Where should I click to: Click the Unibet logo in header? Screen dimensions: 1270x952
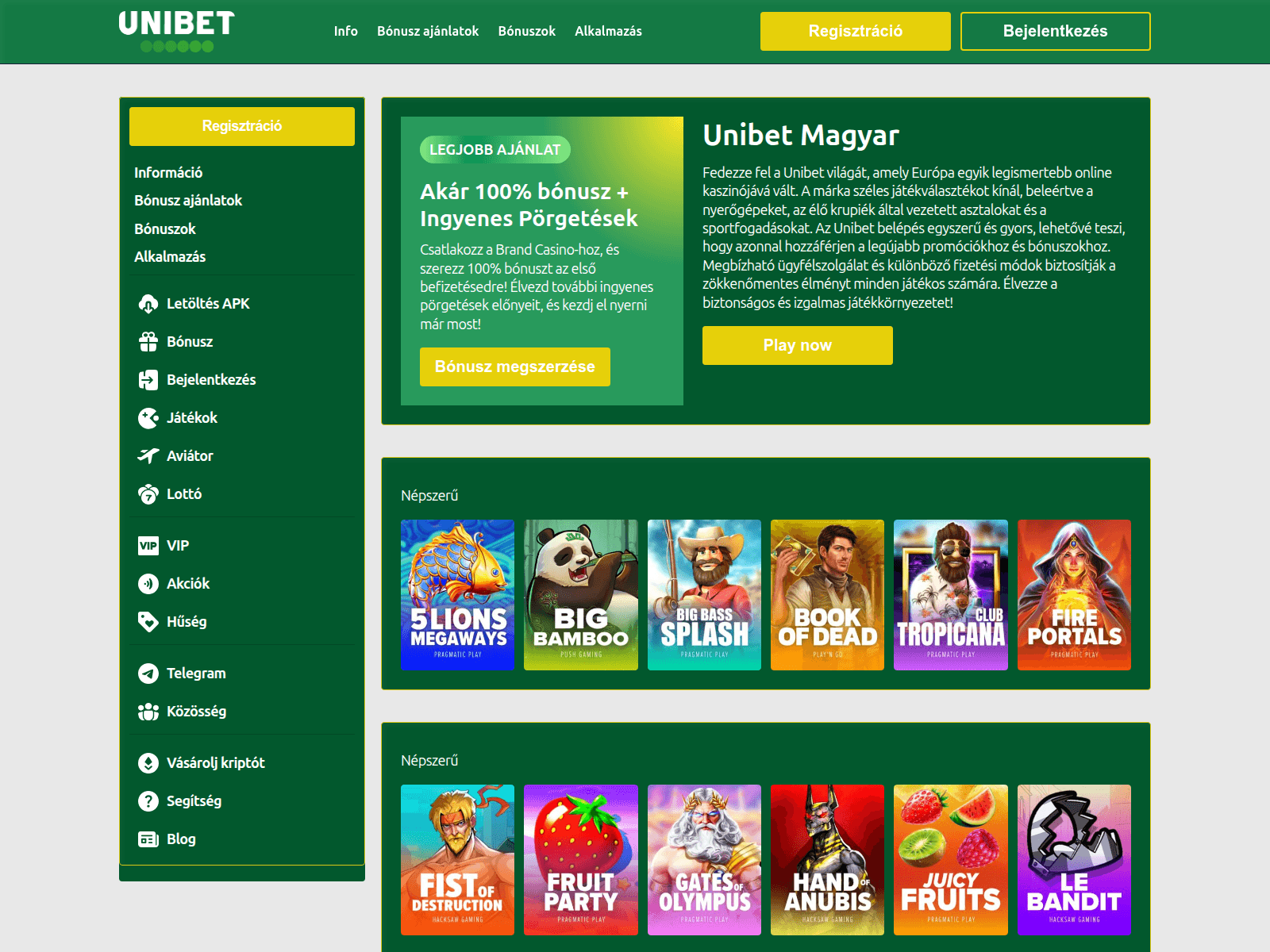click(x=176, y=31)
